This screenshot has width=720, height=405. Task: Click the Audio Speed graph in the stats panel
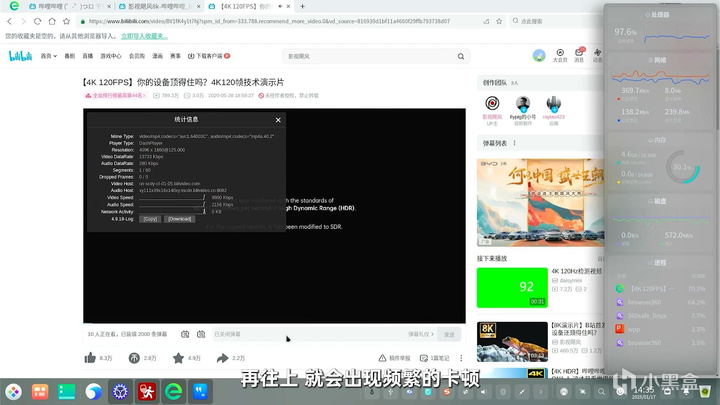pos(172,204)
